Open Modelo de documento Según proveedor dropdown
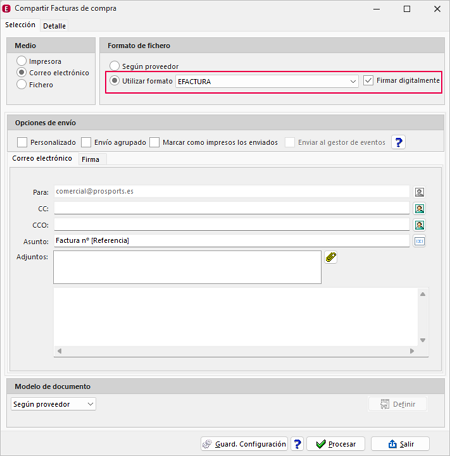The width and height of the screenshot is (450, 456). (53, 404)
